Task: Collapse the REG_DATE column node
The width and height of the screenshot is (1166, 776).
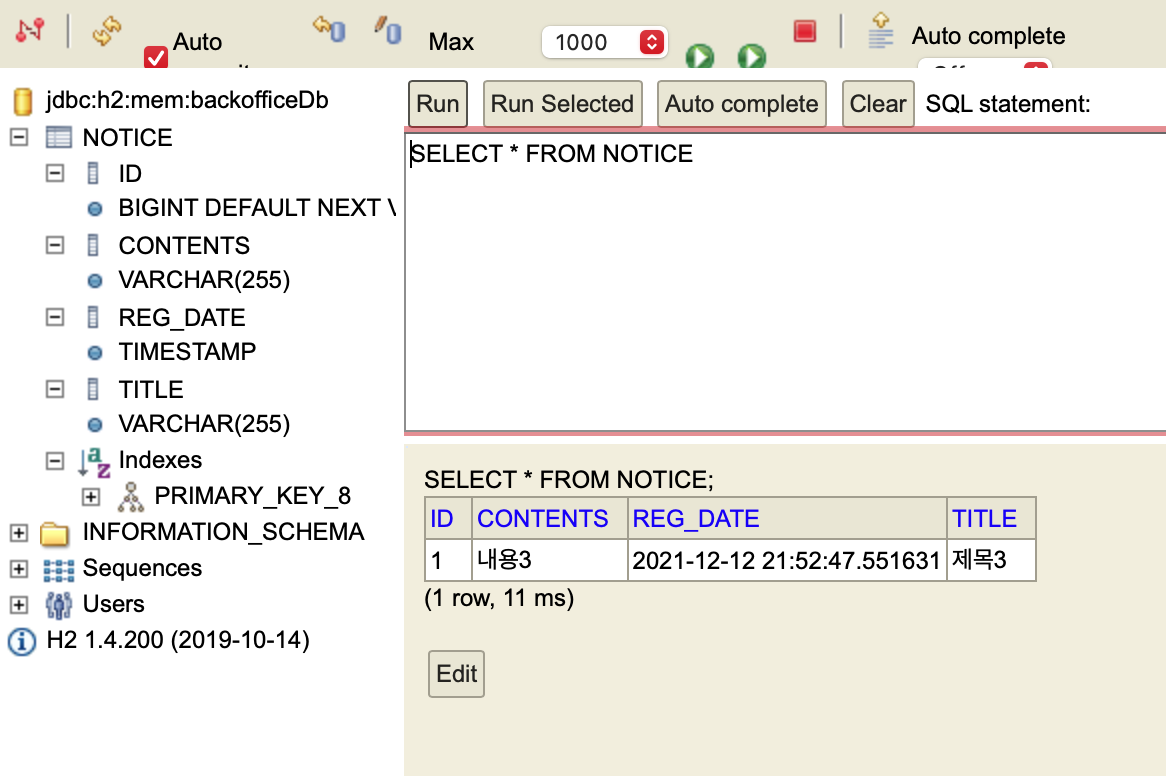Action: [x=55, y=317]
